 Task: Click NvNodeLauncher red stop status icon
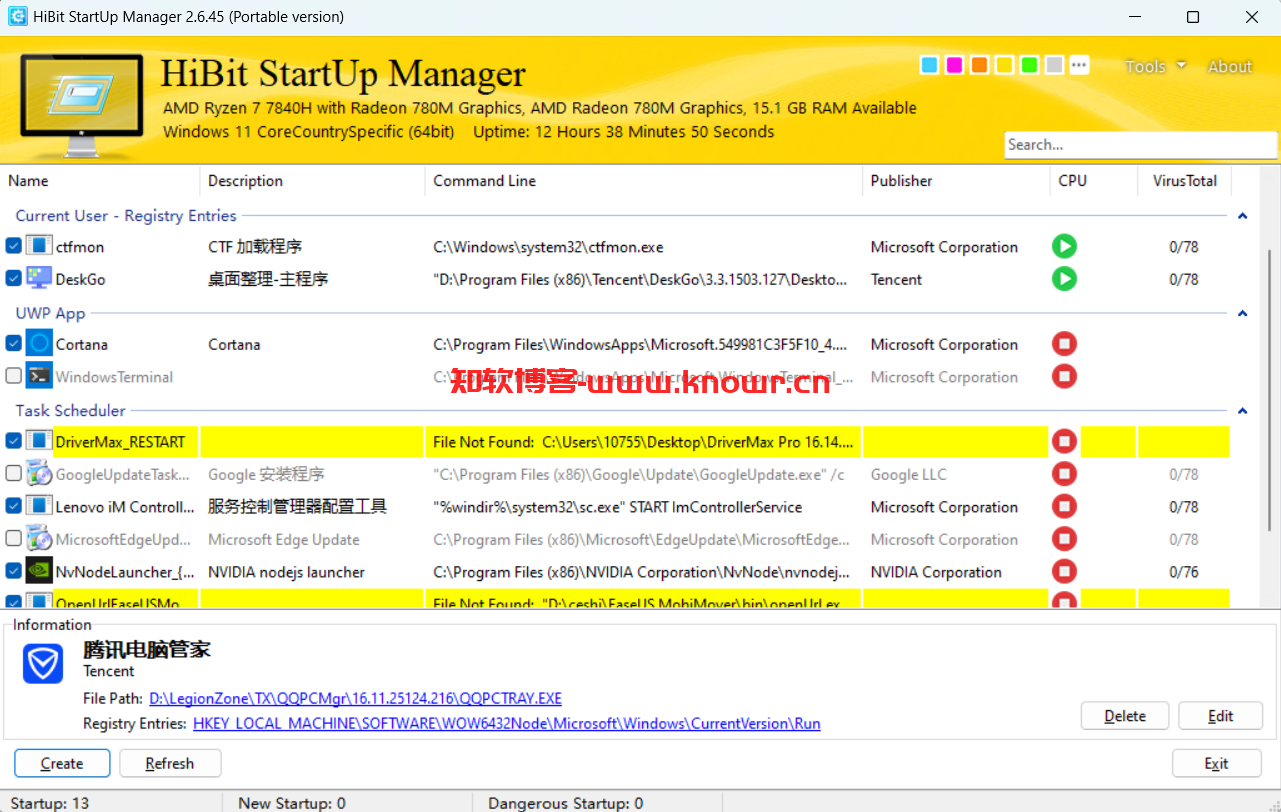(x=1064, y=572)
